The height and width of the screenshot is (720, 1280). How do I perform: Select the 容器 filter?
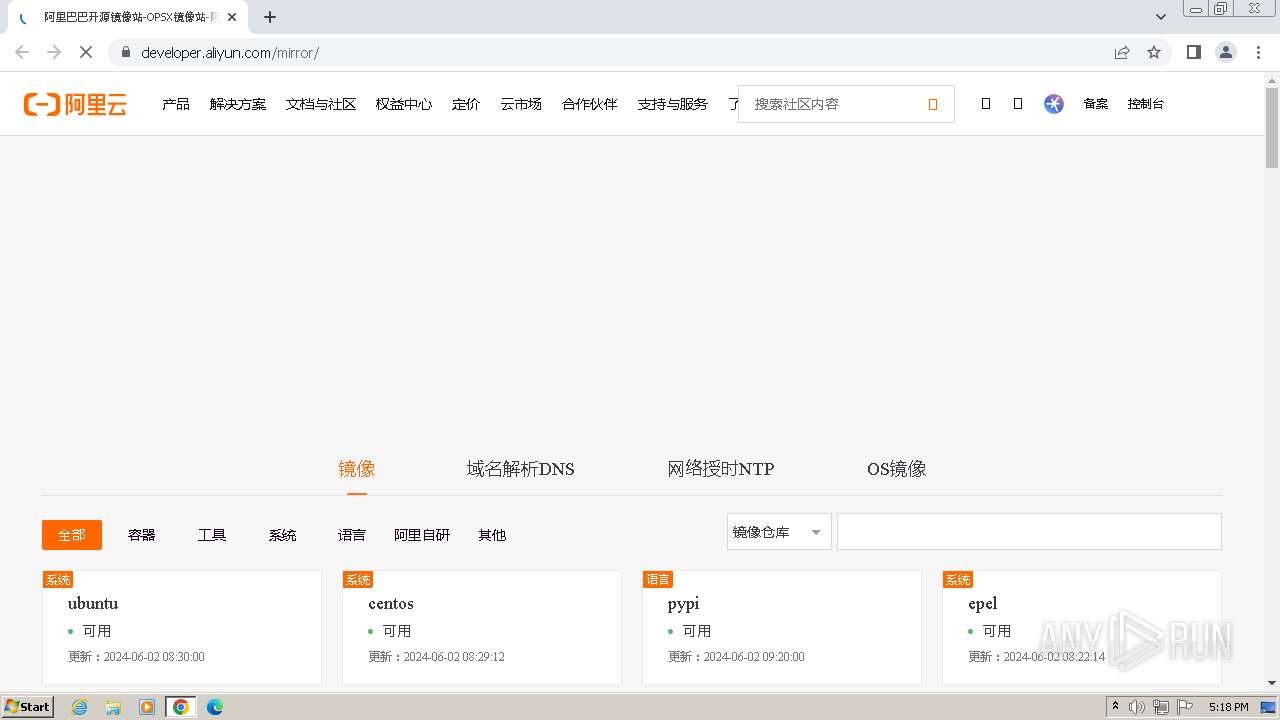click(x=142, y=535)
